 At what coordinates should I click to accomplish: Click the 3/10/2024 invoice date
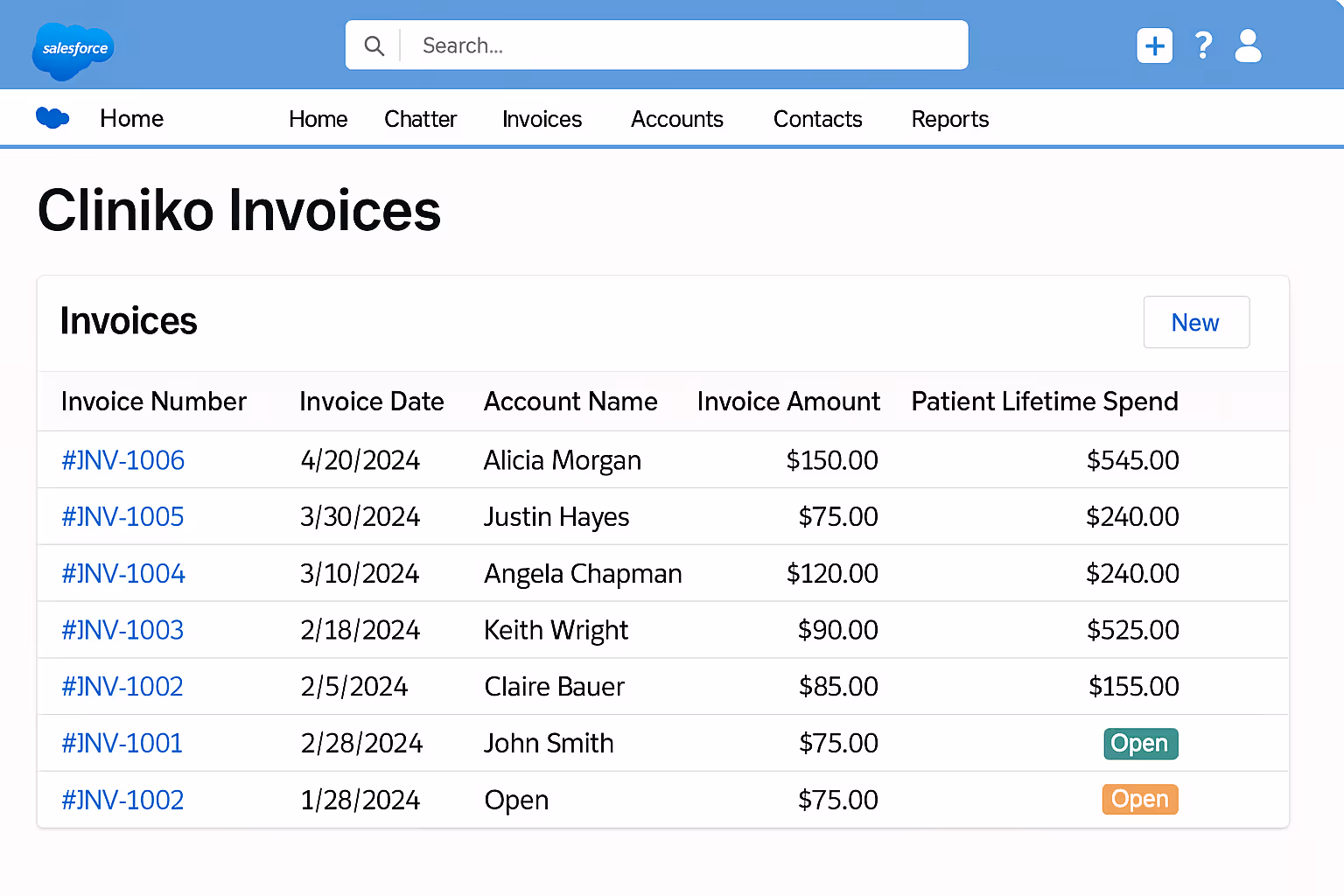click(360, 574)
